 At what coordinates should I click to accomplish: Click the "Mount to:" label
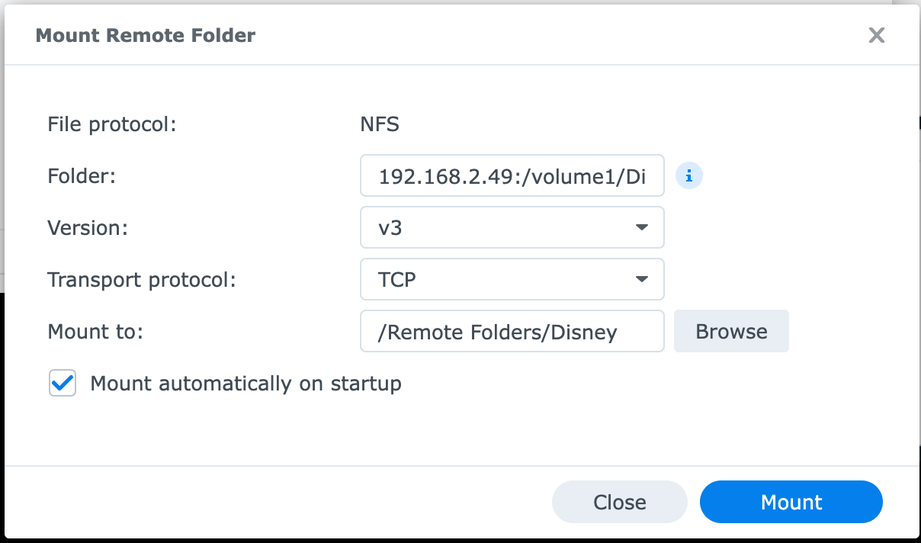pyautogui.click(x=95, y=332)
